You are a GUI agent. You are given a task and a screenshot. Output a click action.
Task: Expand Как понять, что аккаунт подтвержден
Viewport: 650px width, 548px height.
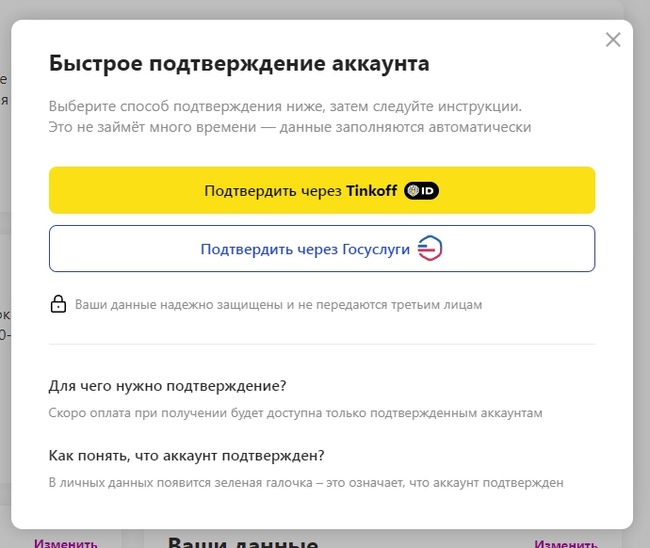pos(186,455)
